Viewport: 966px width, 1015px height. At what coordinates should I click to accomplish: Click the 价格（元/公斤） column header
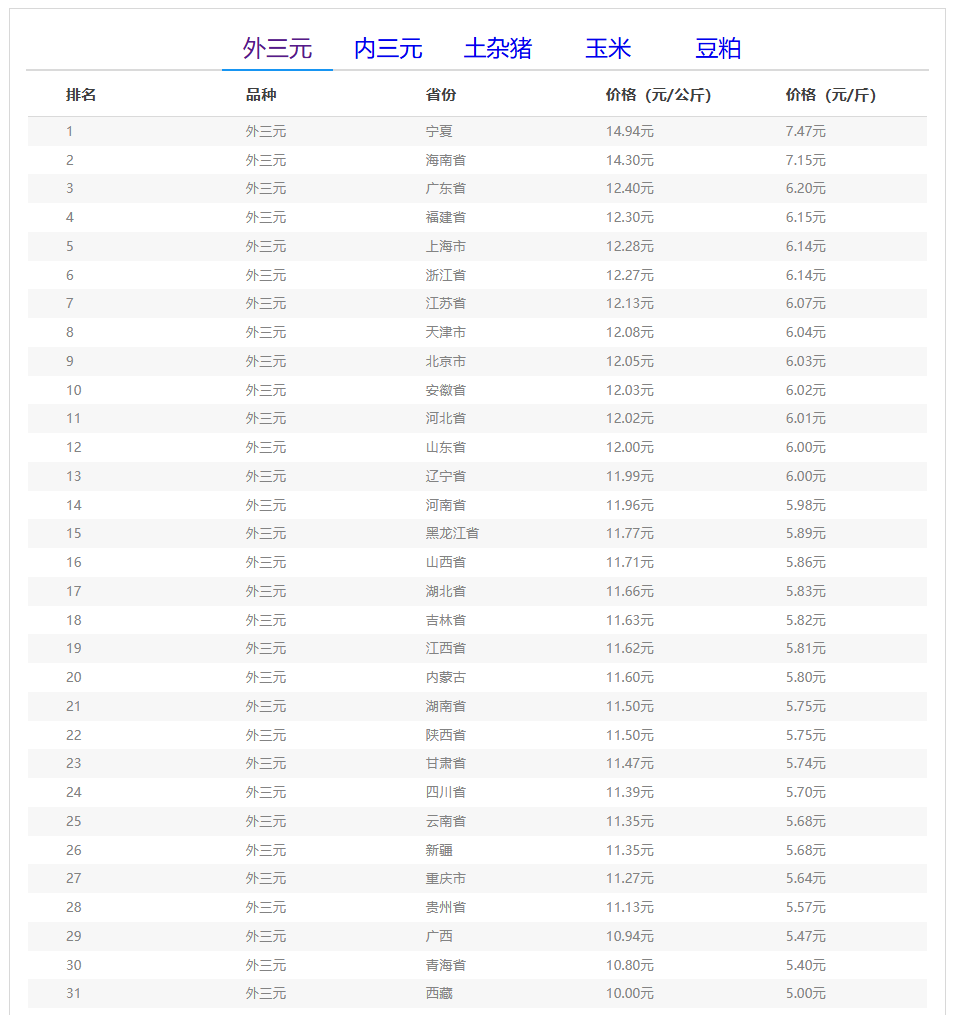pyautogui.click(x=658, y=95)
